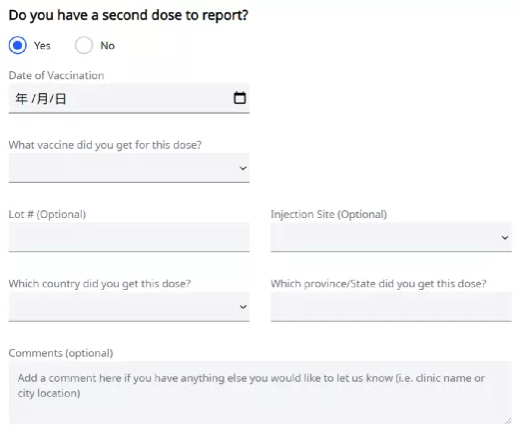Screen dimensions: 520x429
Task: Click the country dropdown chevron arrow
Action: click(x=243, y=307)
